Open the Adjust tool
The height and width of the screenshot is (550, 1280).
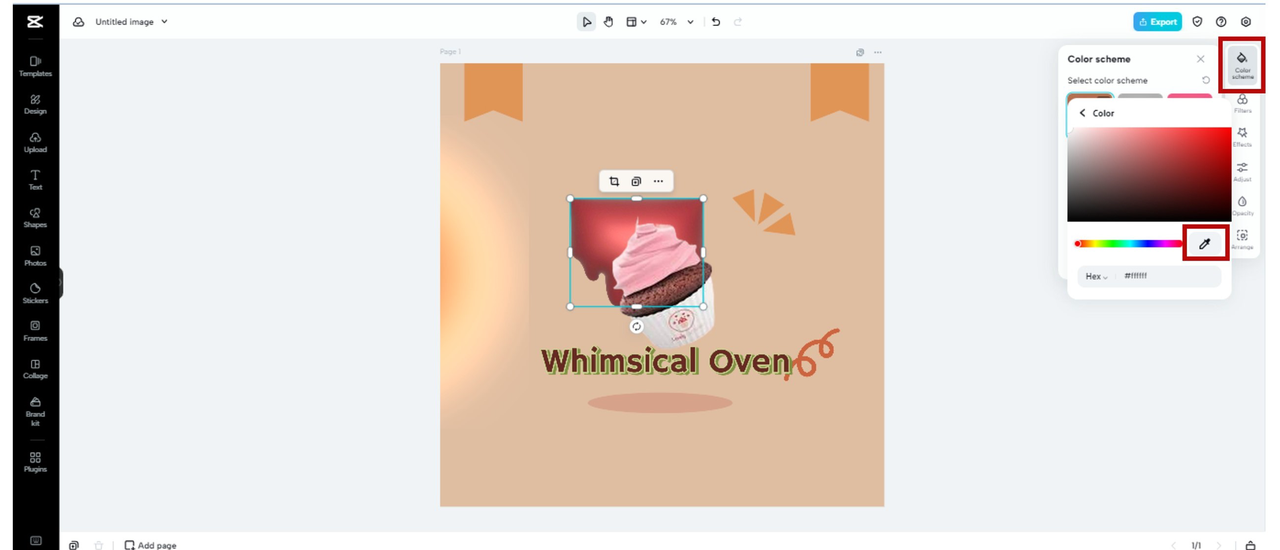[1242, 172]
